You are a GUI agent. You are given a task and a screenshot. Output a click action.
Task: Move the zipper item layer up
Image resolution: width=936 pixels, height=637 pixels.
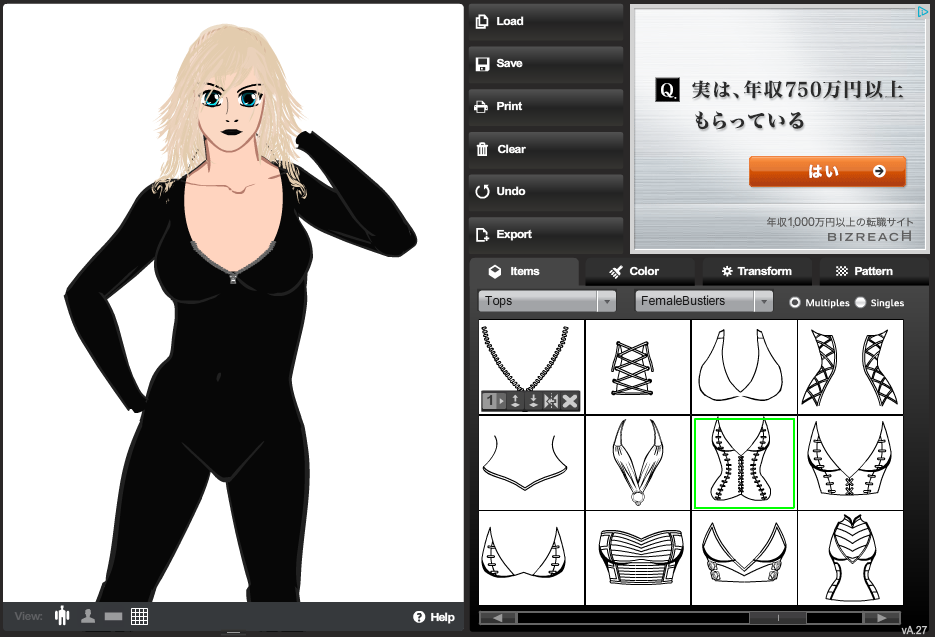pyautogui.click(x=515, y=401)
